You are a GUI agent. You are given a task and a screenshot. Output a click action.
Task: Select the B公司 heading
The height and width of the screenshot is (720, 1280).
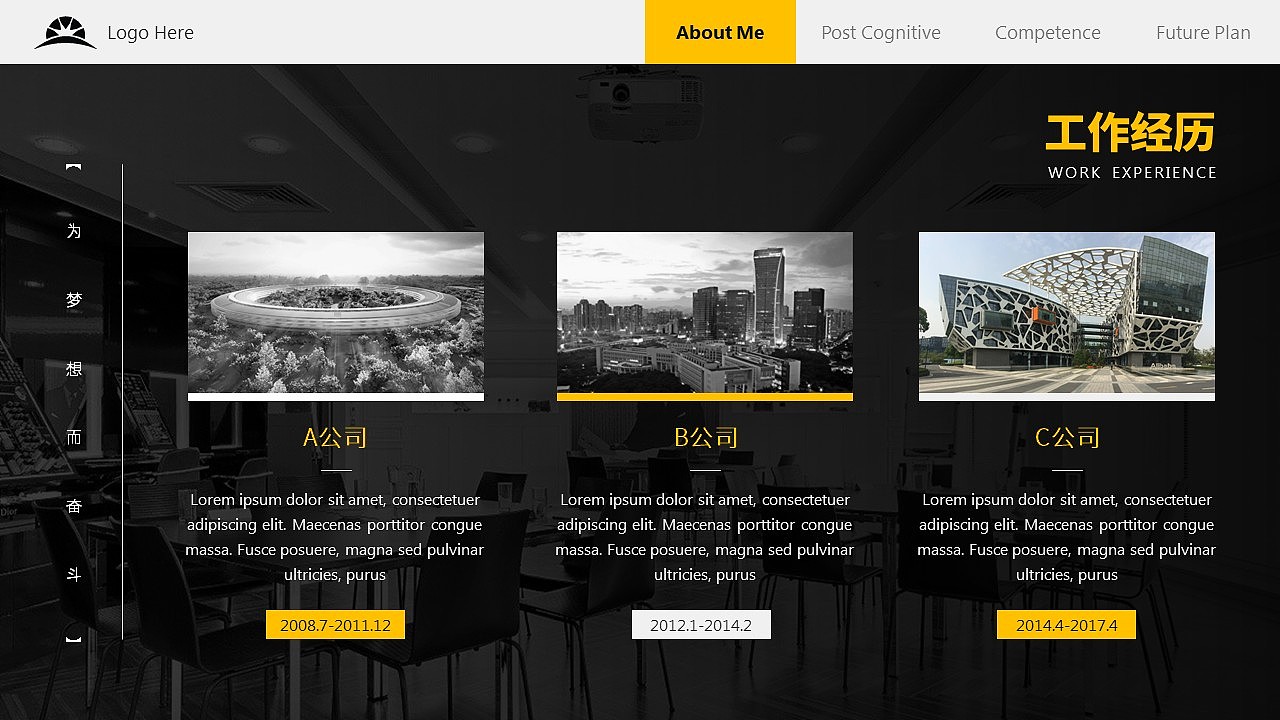(x=706, y=437)
